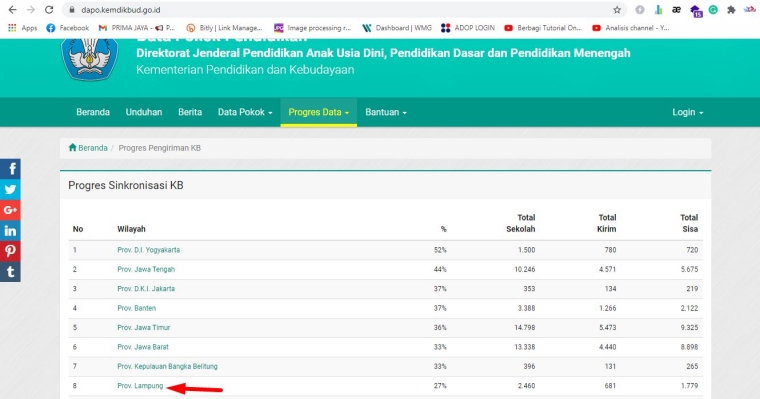Image resolution: width=760 pixels, height=399 pixels.
Task: Share page via Twitter side icon
Action: pyautogui.click(x=10, y=190)
